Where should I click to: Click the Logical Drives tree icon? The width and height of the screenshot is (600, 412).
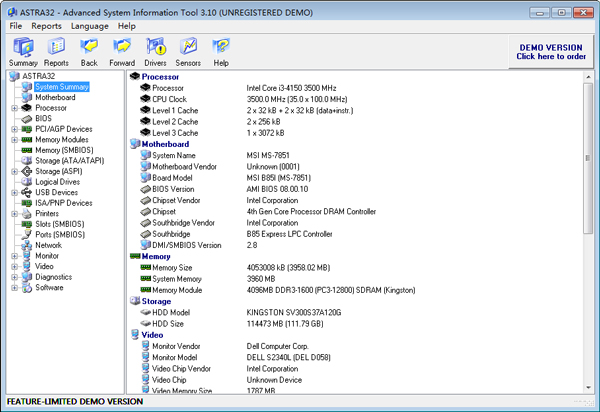click(x=26, y=182)
